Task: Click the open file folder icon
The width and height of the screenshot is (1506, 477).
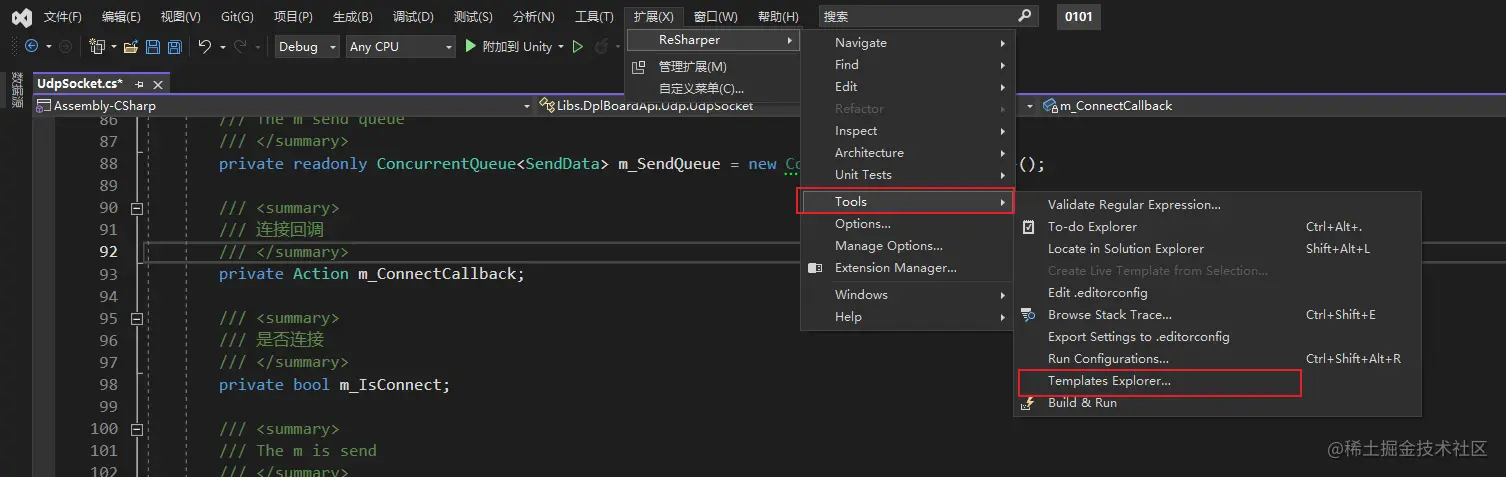Action: [131, 46]
